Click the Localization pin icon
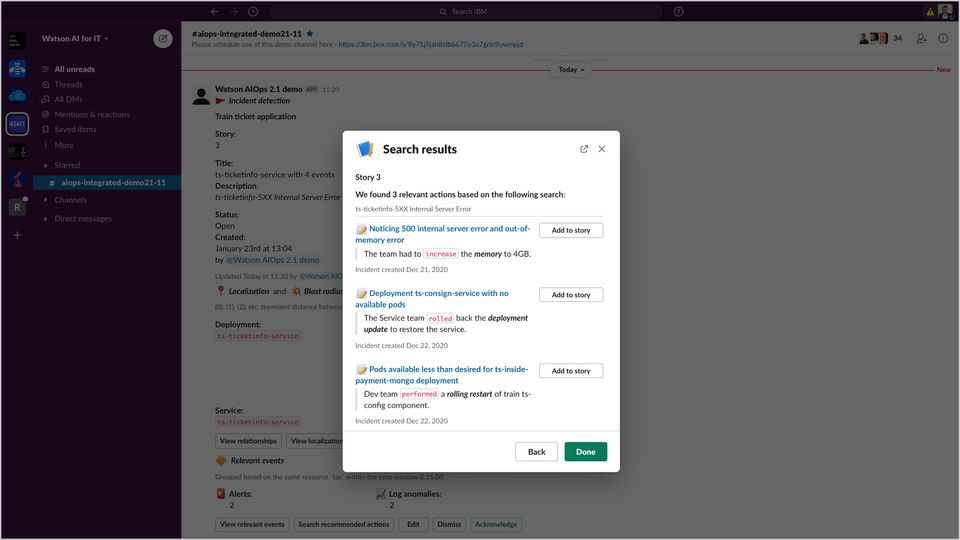Screen dimensions: 960x540 point(220,291)
